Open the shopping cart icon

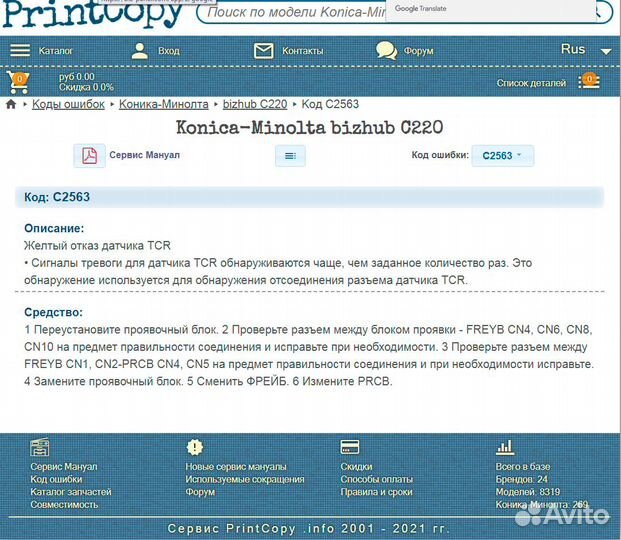tap(17, 82)
